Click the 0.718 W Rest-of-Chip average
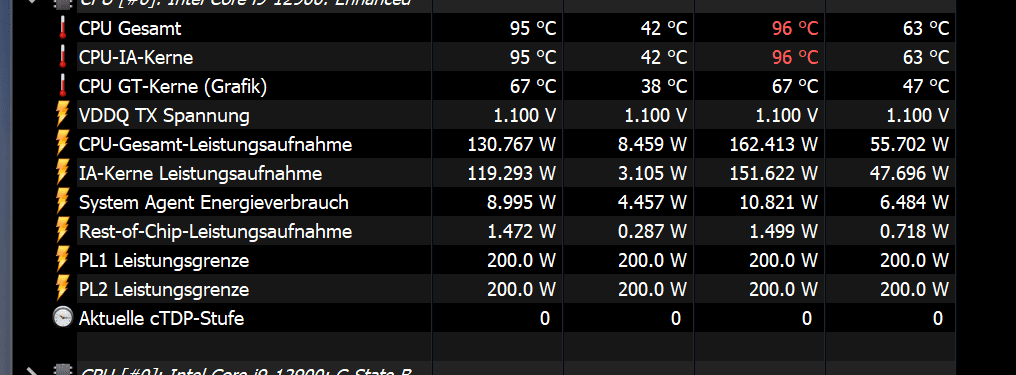The height and width of the screenshot is (375, 1016). coord(914,231)
